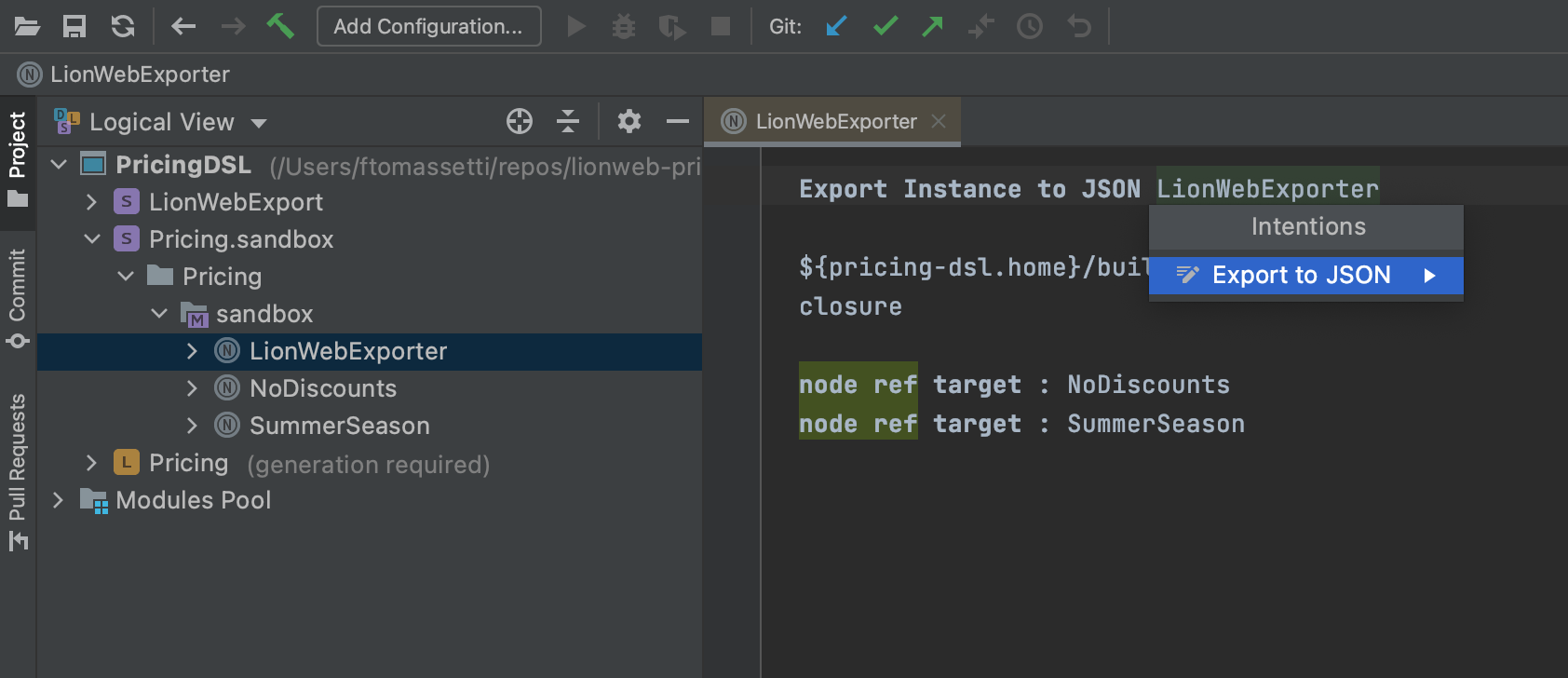
Task: Open the Add Configuration selector
Action: point(428,26)
